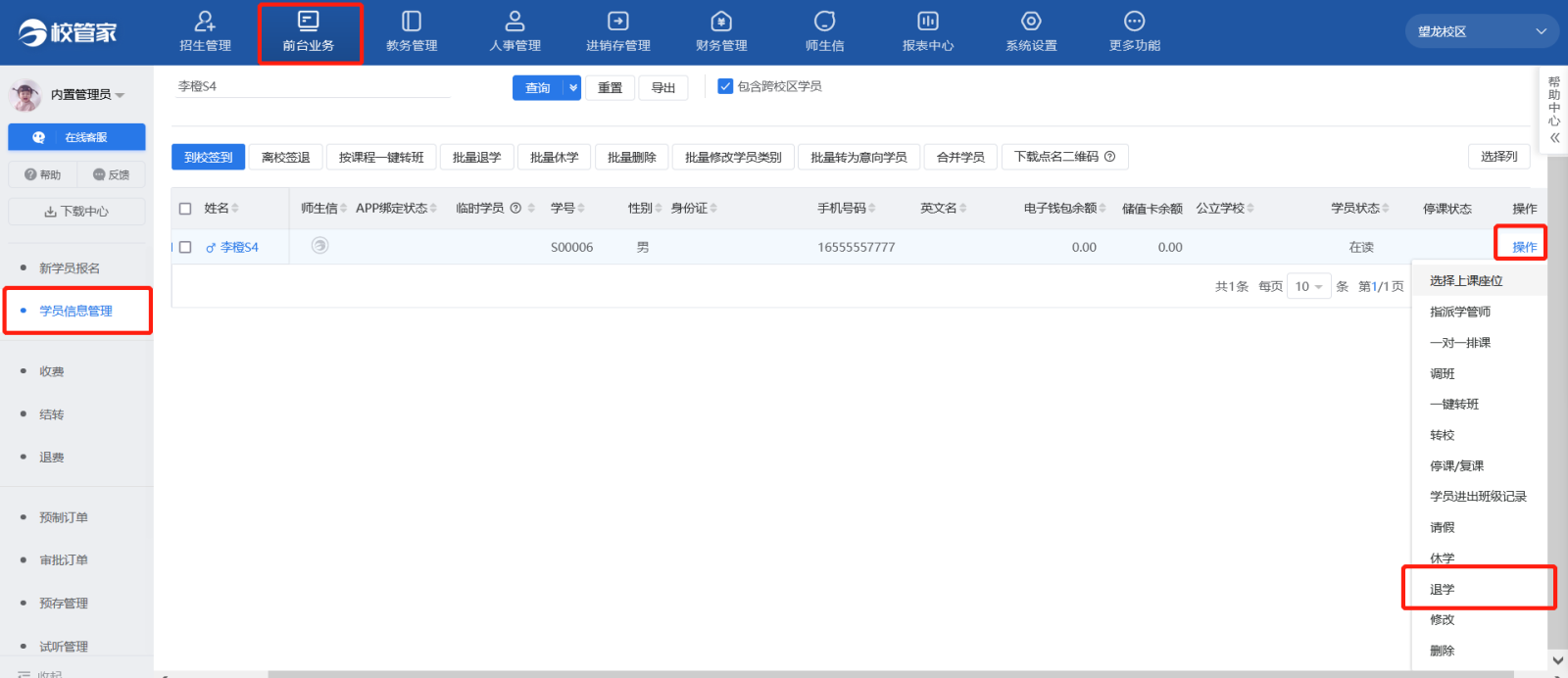
Task: Open 进销存管理 module
Action: (x=618, y=31)
